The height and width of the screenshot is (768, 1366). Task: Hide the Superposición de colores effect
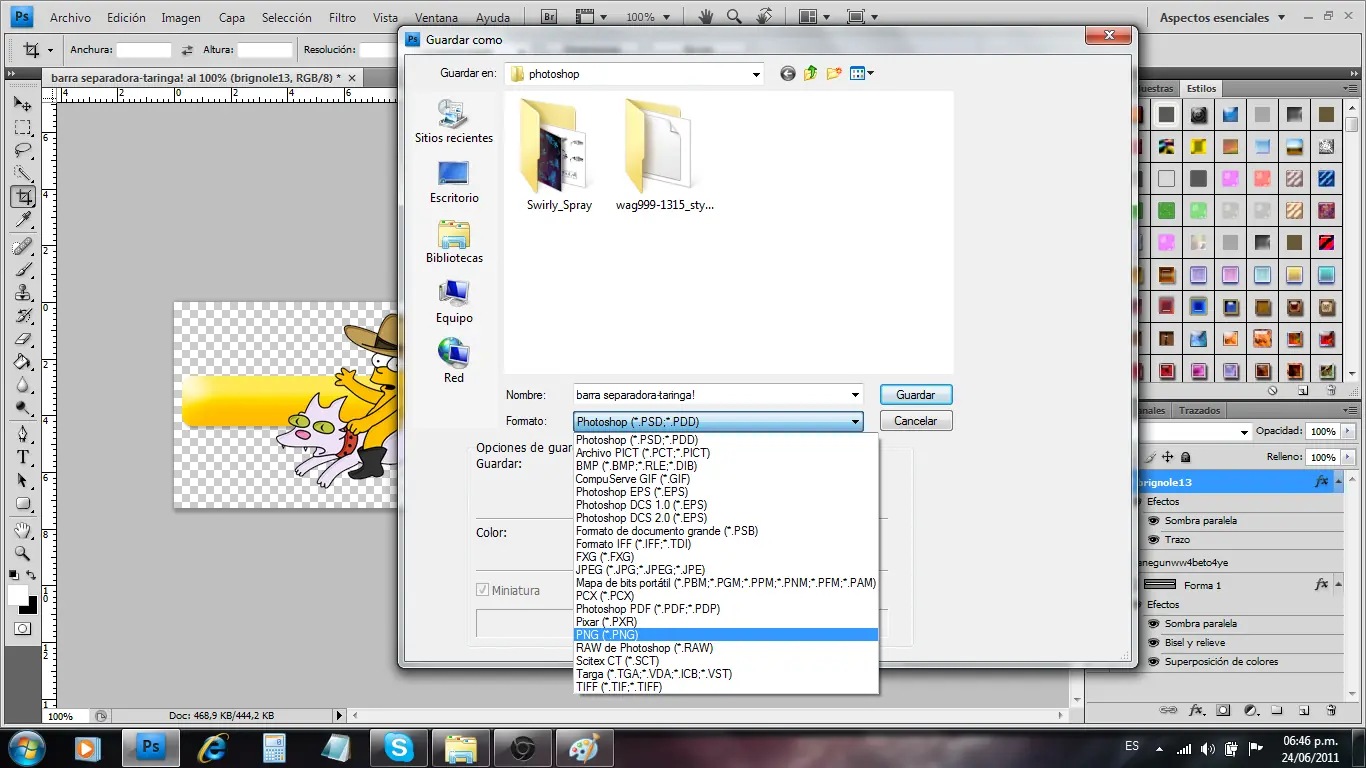tap(1154, 662)
